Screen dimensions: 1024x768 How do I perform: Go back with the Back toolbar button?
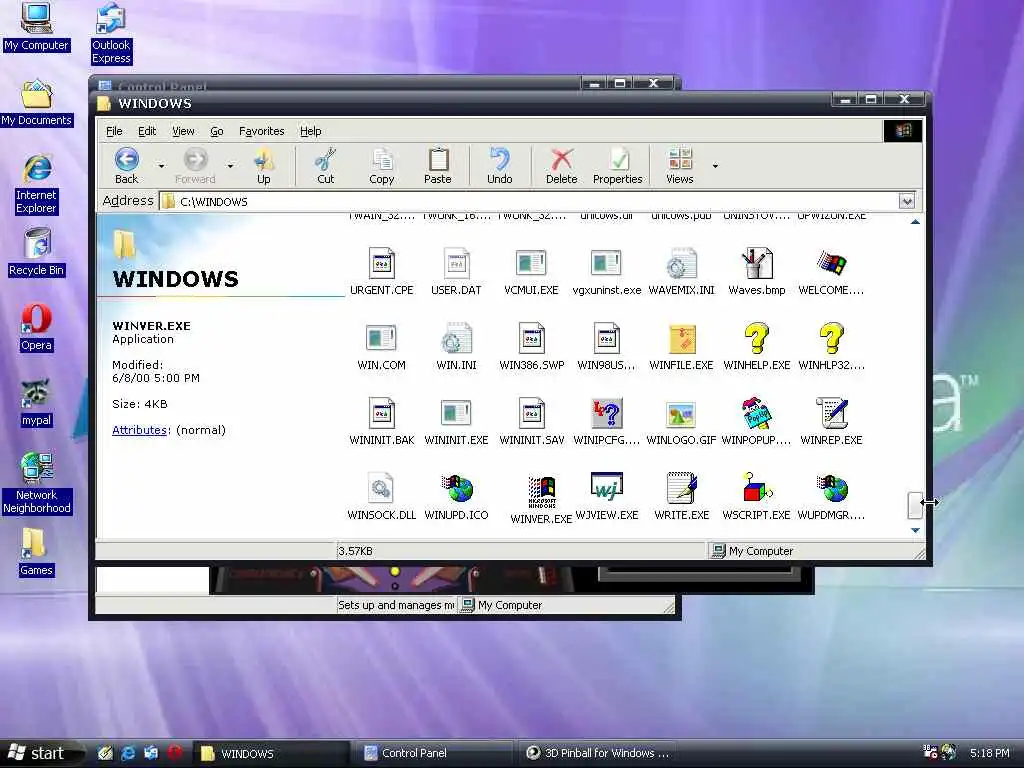[127, 166]
